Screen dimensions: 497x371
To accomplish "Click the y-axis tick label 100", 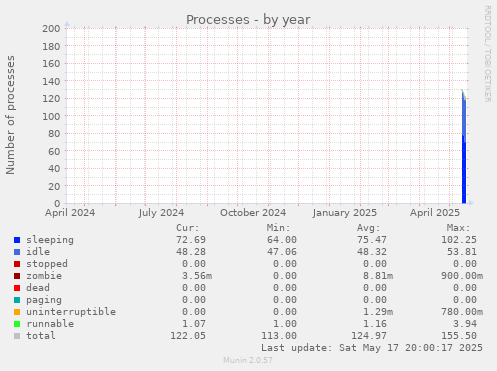I will tap(51, 116).
